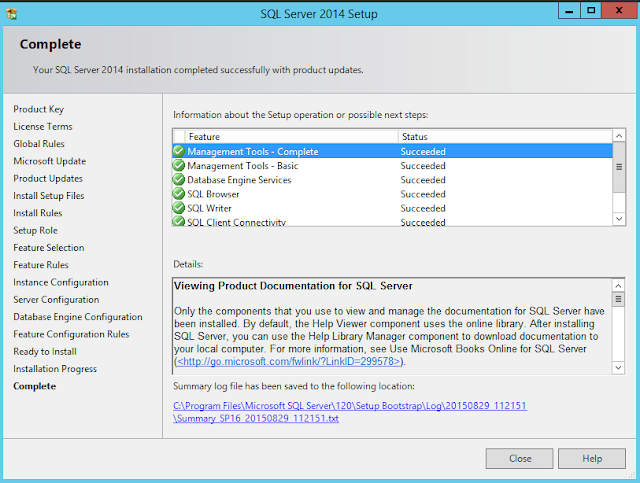
Task: Select the Management Tools - Complete row
Action: pyautogui.click(x=392, y=151)
